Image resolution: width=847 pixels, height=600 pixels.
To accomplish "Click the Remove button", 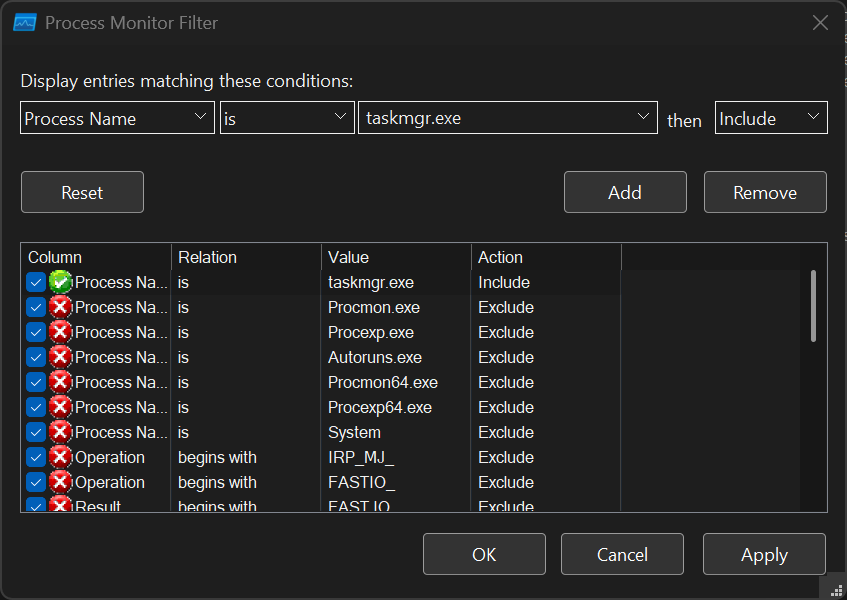I will [765, 192].
